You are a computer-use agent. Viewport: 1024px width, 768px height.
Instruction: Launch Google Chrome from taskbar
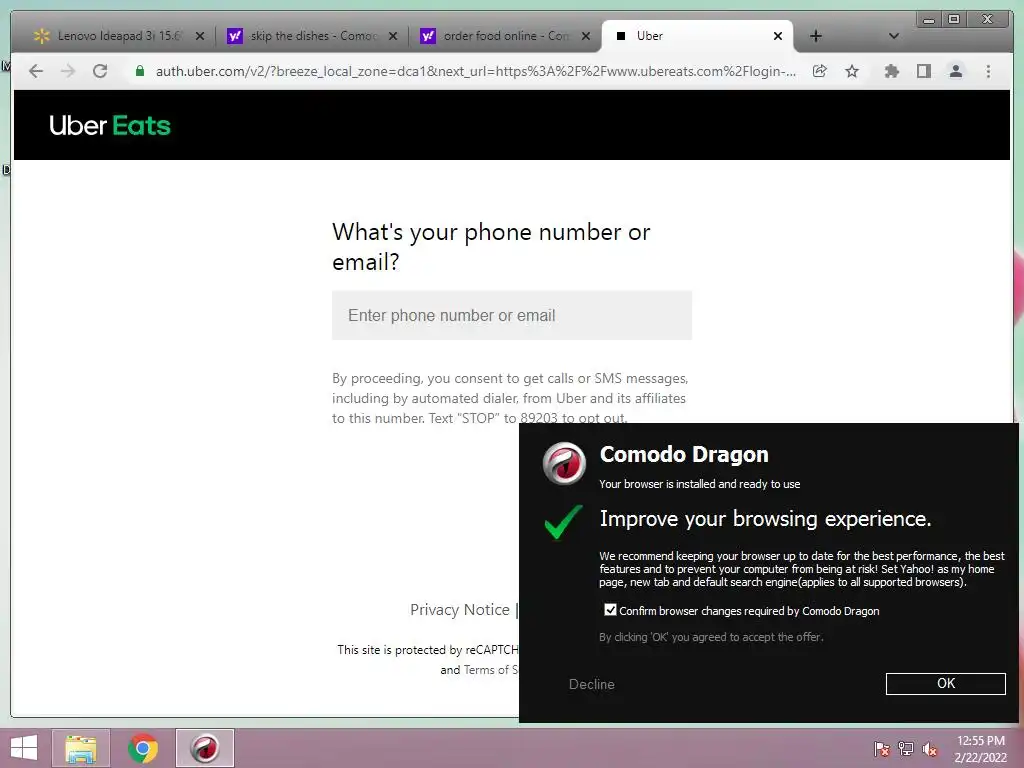coord(143,748)
